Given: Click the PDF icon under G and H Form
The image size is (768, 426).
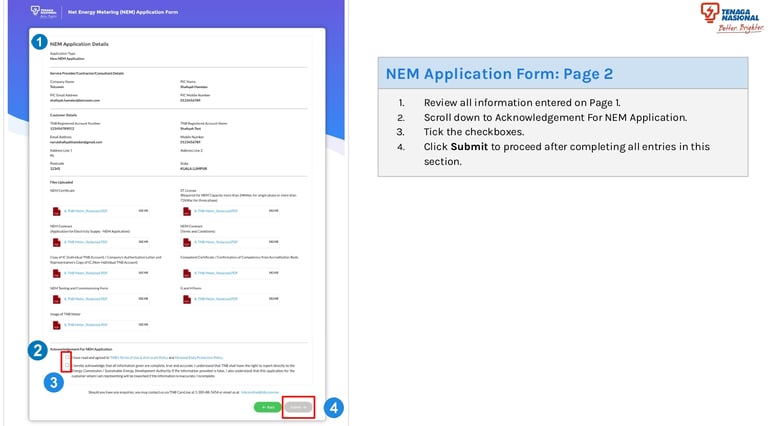Looking at the screenshot, I should (x=187, y=299).
